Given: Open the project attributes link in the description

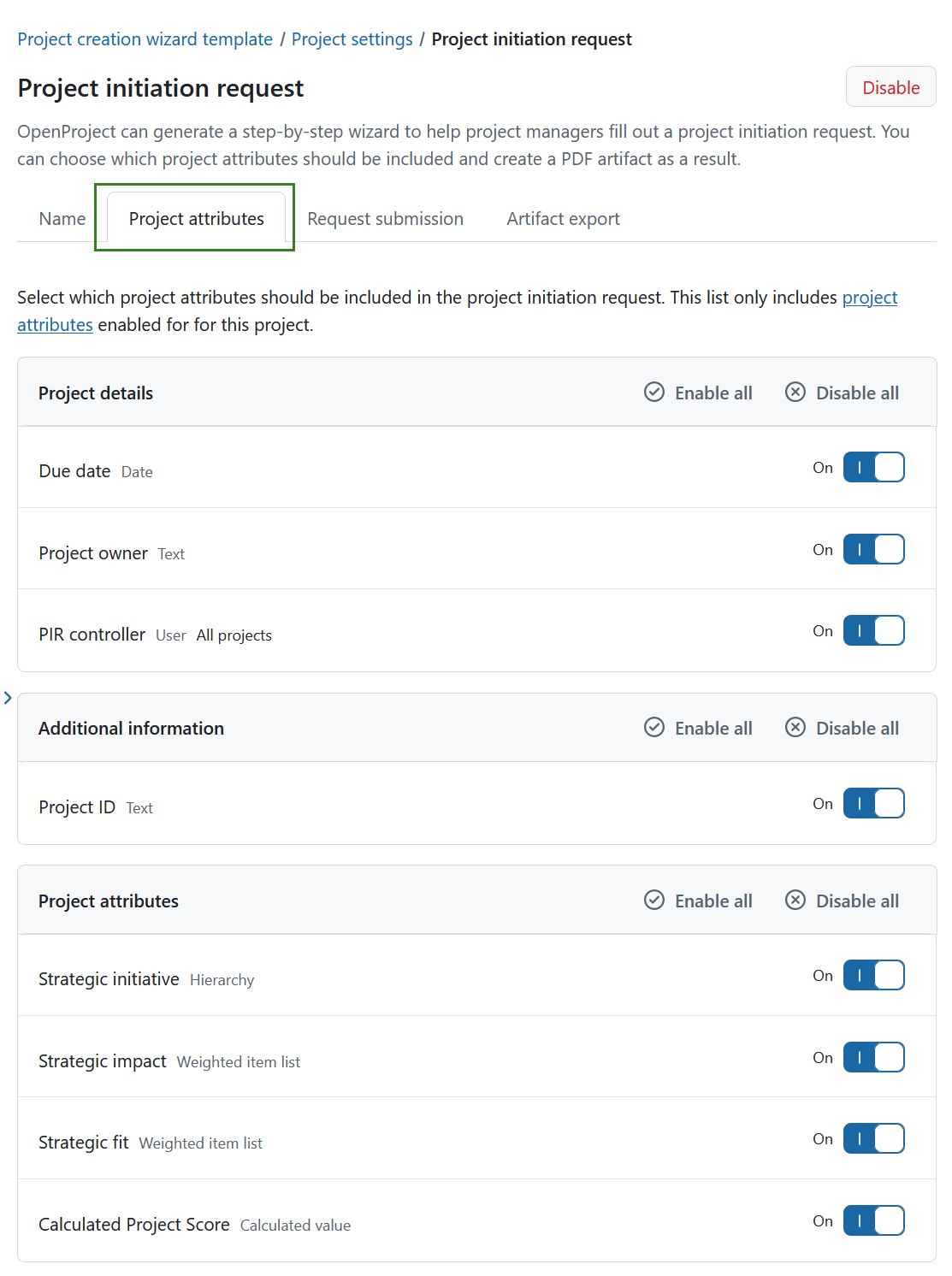Looking at the screenshot, I should point(869,298).
